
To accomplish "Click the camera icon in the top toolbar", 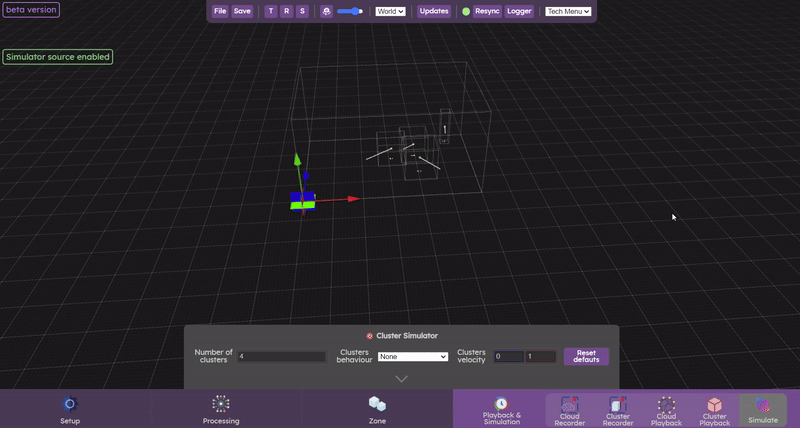I will (326, 11).
